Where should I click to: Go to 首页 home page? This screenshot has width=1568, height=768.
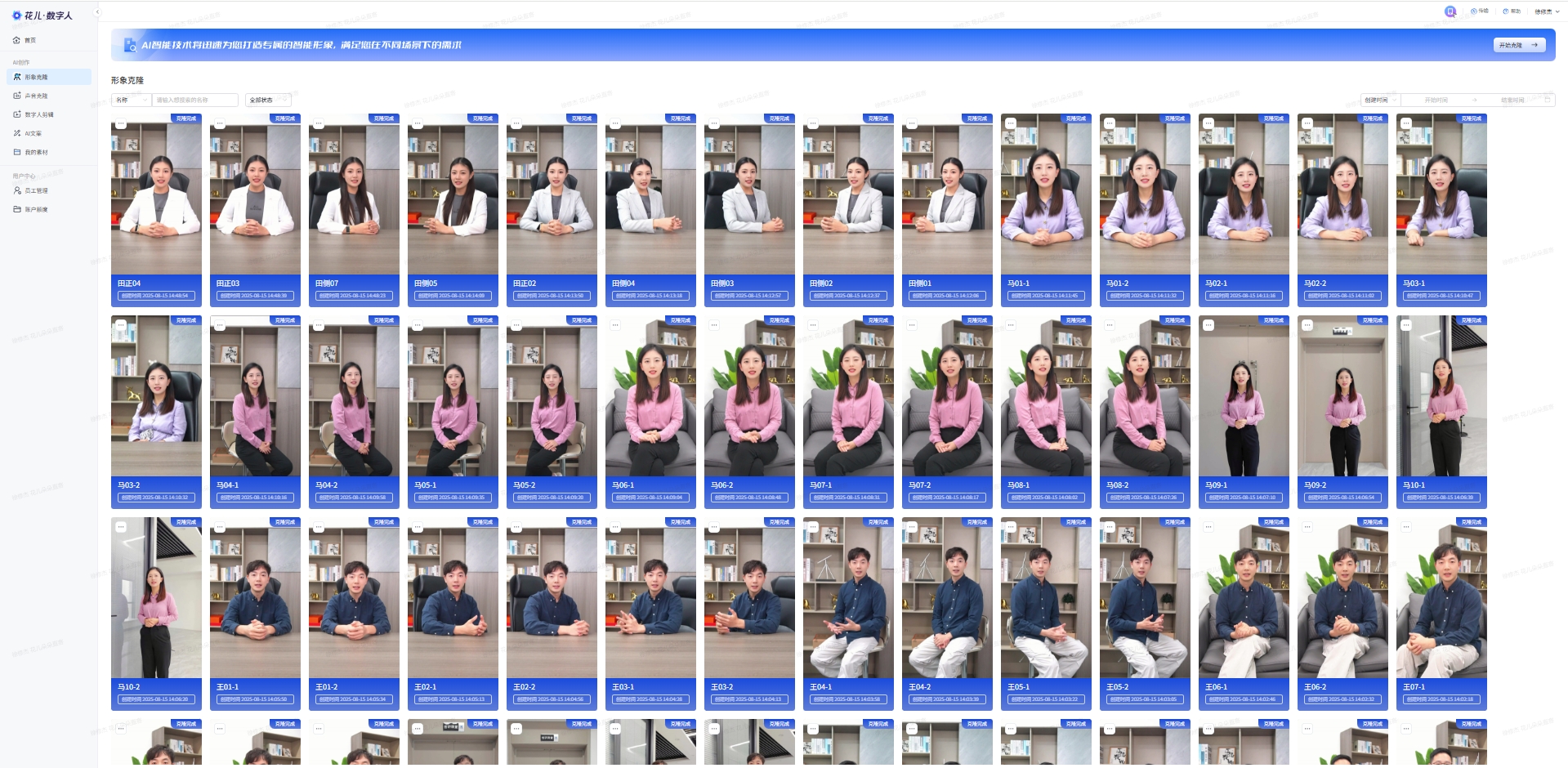coord(29,41)
